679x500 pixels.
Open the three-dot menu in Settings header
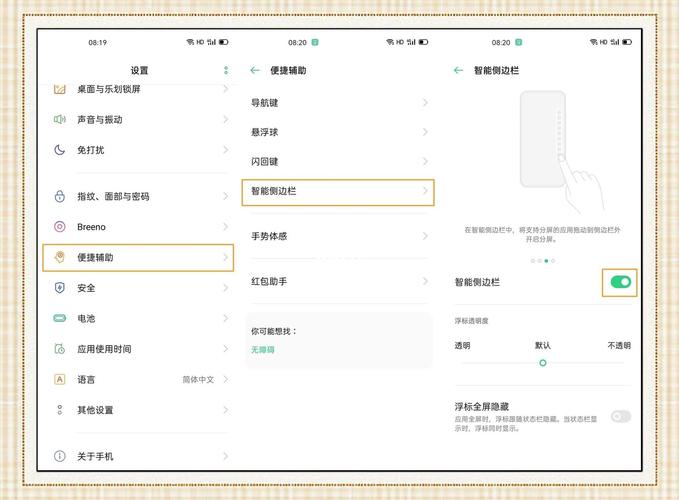pos(226,70)
